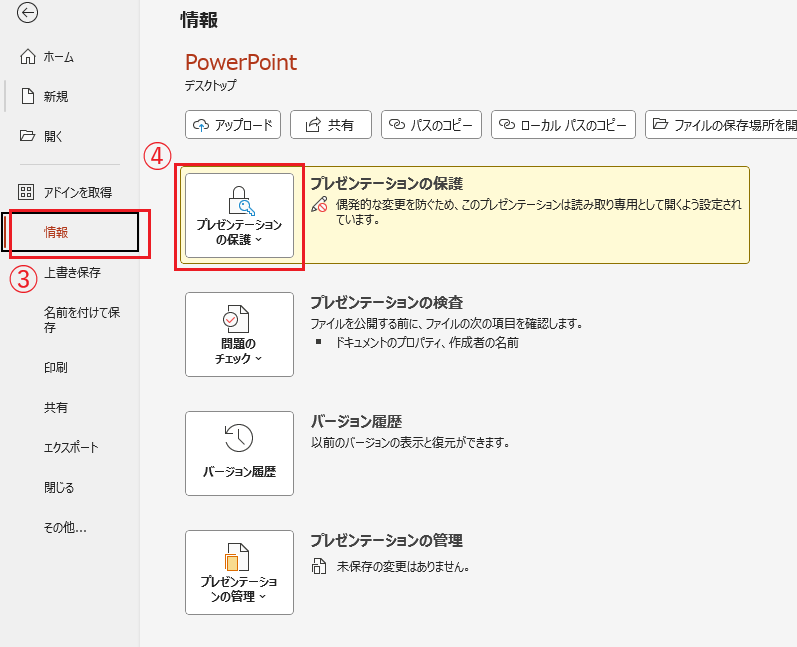Click 未保存の変更はありません text
797x647 pixels.
point(403,567)
